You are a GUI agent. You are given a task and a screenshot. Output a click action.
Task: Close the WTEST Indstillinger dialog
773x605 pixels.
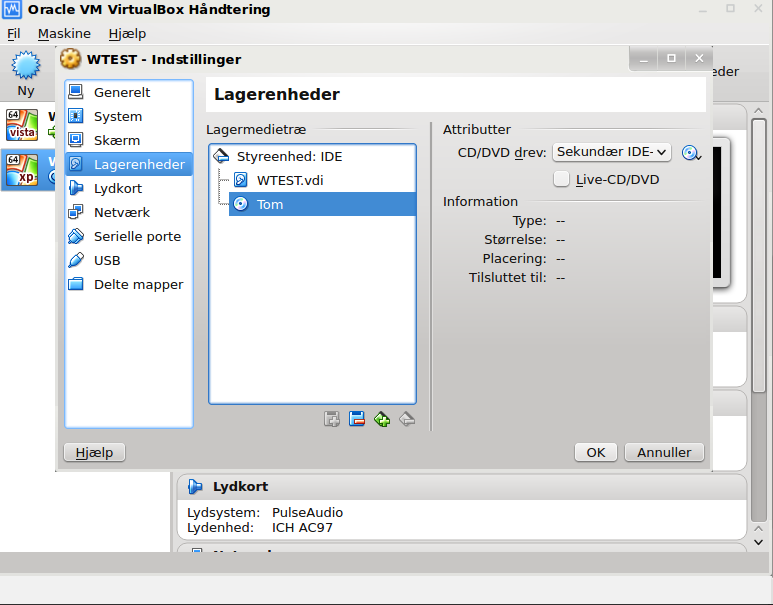pyautogui.click(x=699, y=58)
